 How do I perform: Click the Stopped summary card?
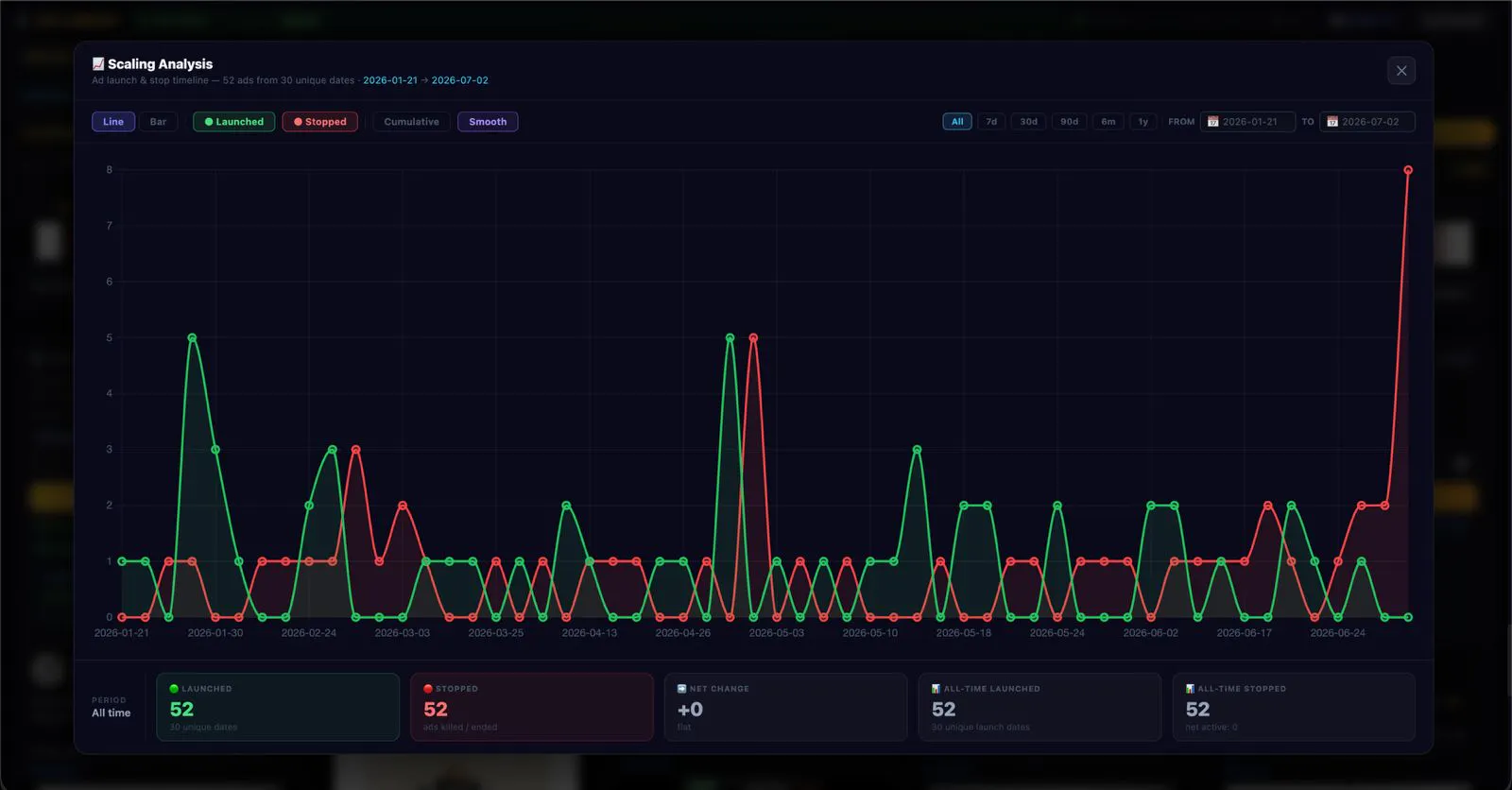coord(532,707)
